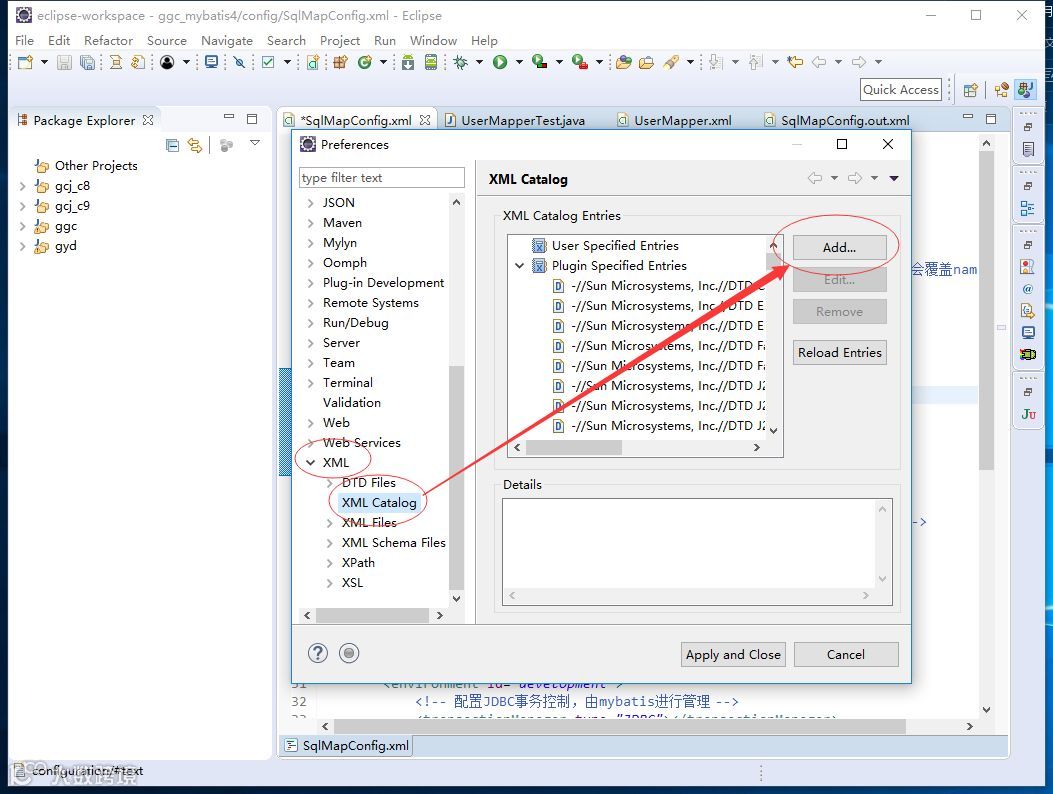Click the Skip All Breakpoints icon
1053x794 pixels.
(239, 62)
